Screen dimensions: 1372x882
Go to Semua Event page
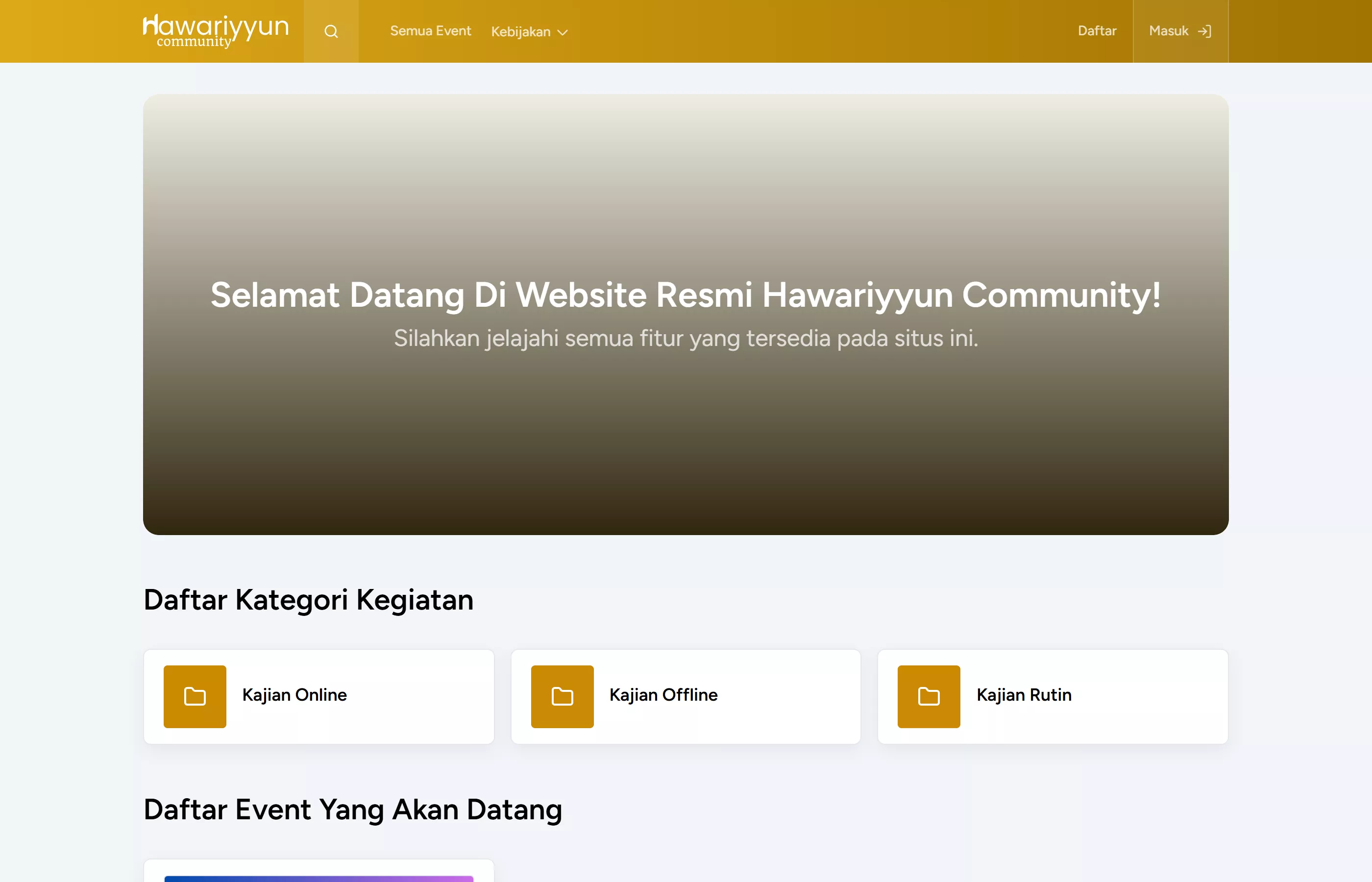[x=430, y=31]
